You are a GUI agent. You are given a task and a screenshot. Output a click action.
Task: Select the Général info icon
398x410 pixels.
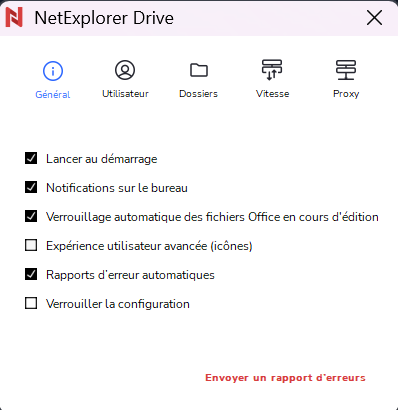[x=53, y=71]
